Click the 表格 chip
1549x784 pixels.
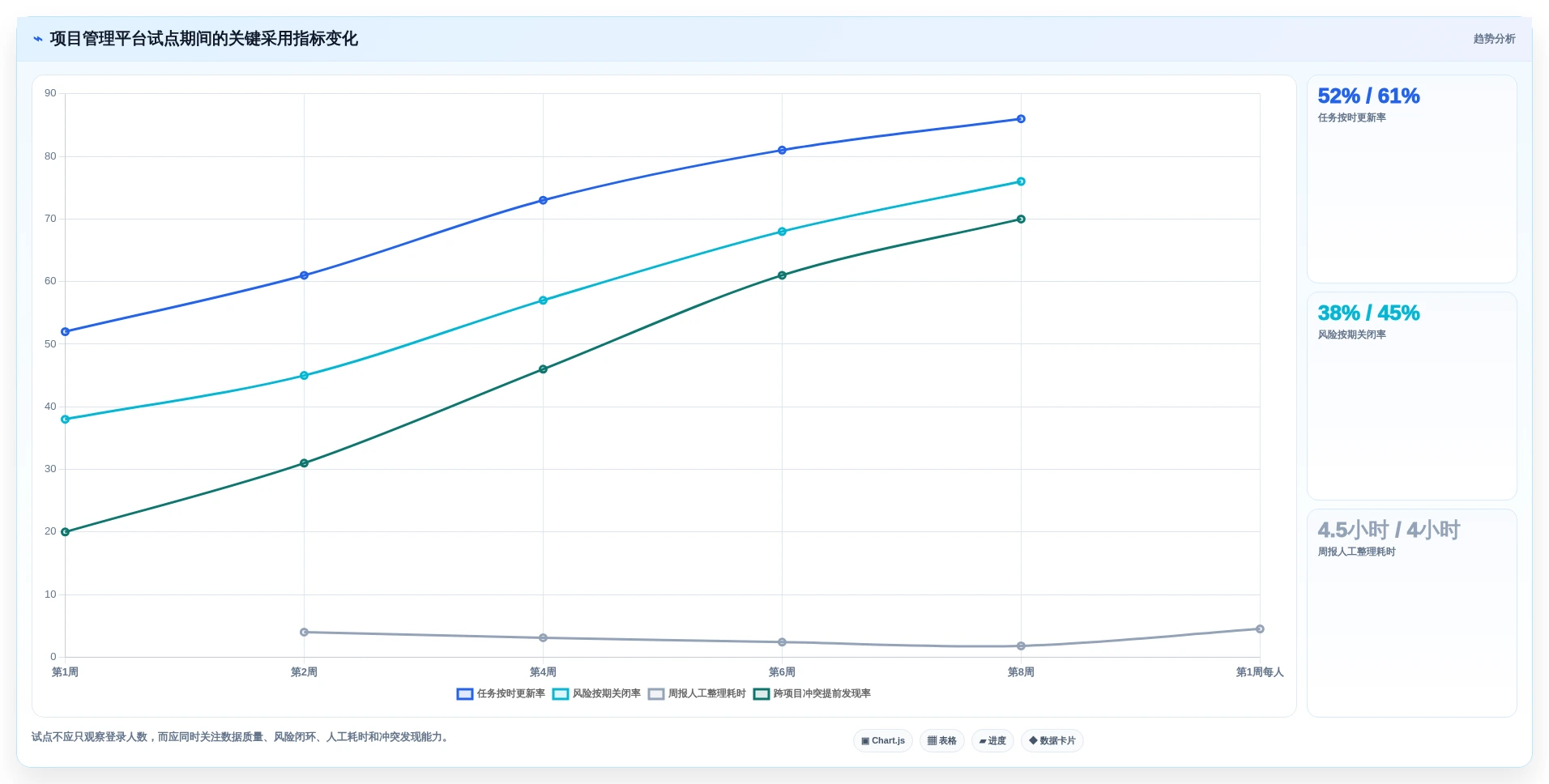(942, 741)
